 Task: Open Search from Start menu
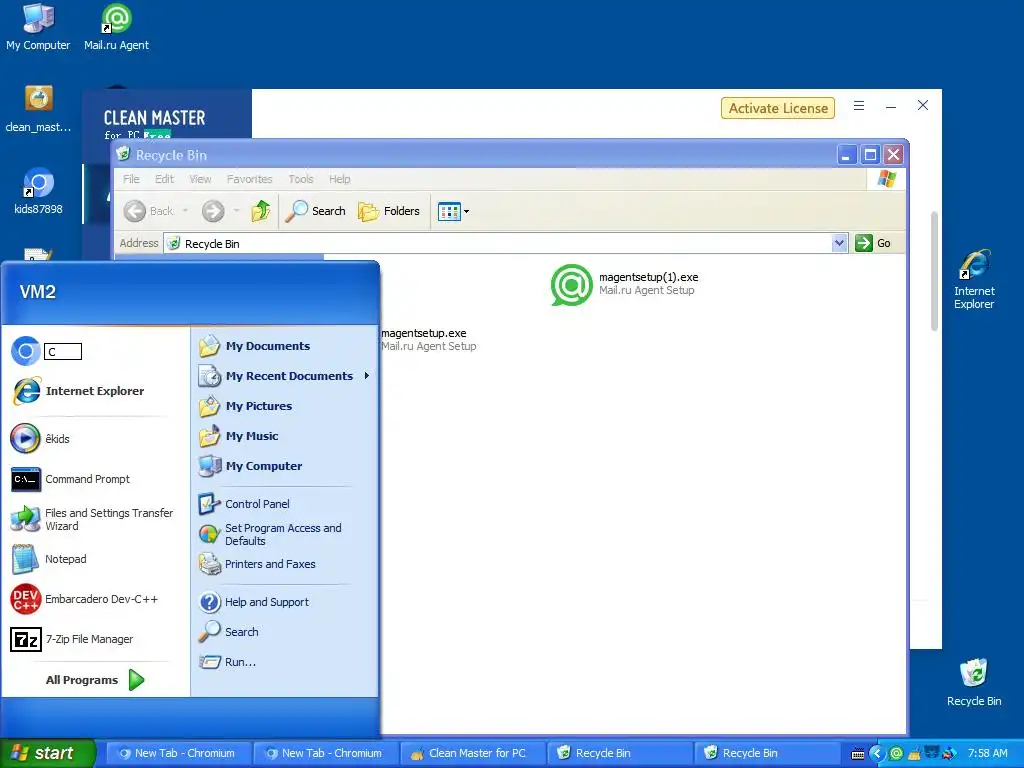[229, 632]
